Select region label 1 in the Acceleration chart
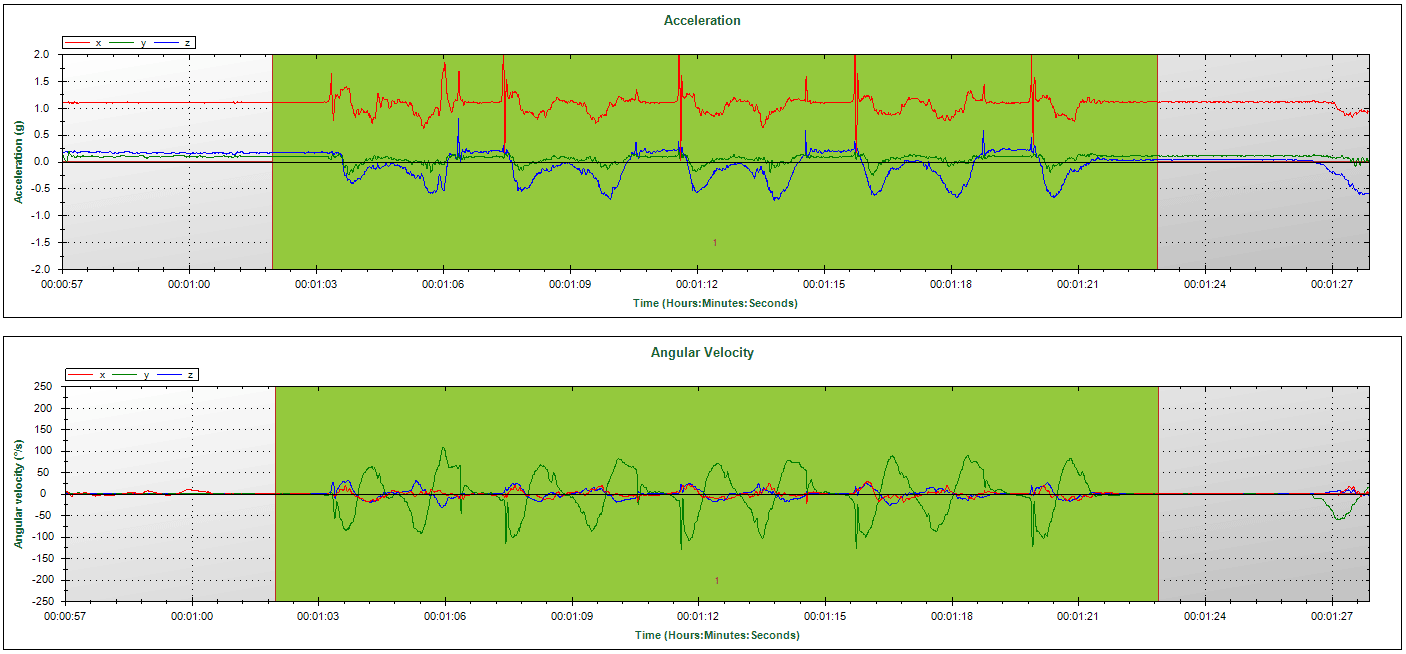The height and width of the screenshot is (654, 1406). [715, 243]
